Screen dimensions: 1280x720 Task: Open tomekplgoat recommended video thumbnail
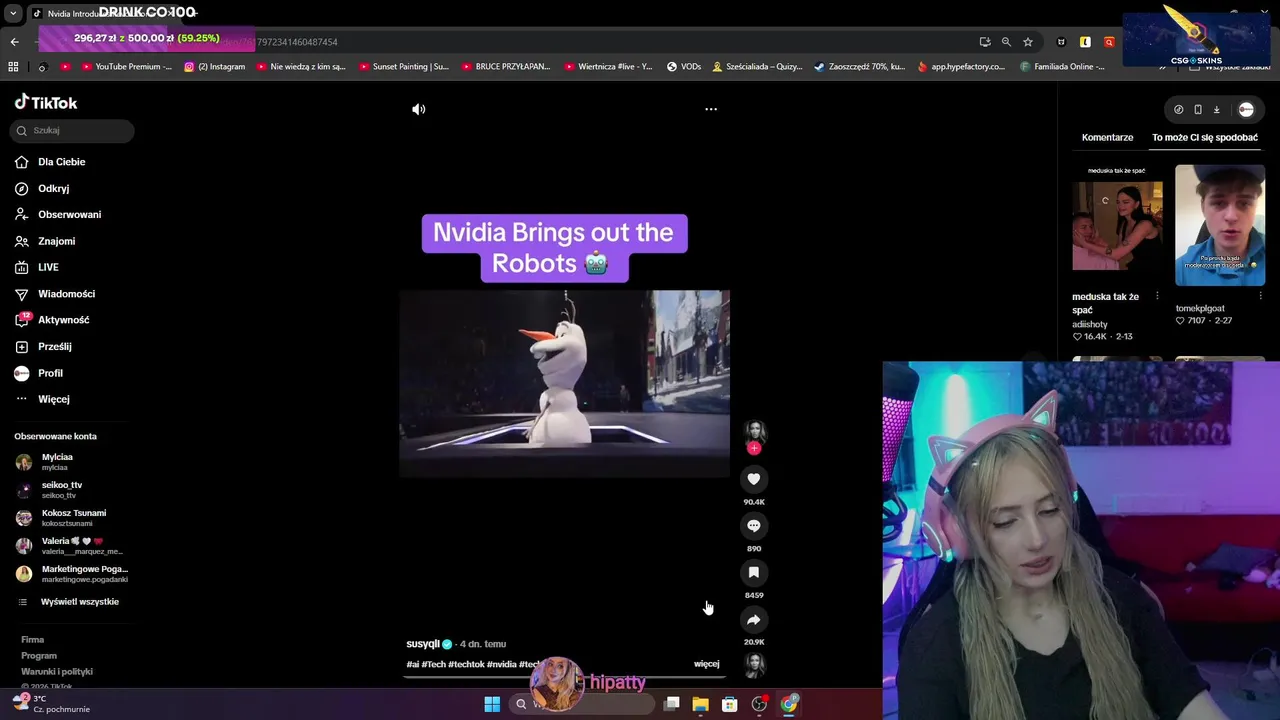1220,225
